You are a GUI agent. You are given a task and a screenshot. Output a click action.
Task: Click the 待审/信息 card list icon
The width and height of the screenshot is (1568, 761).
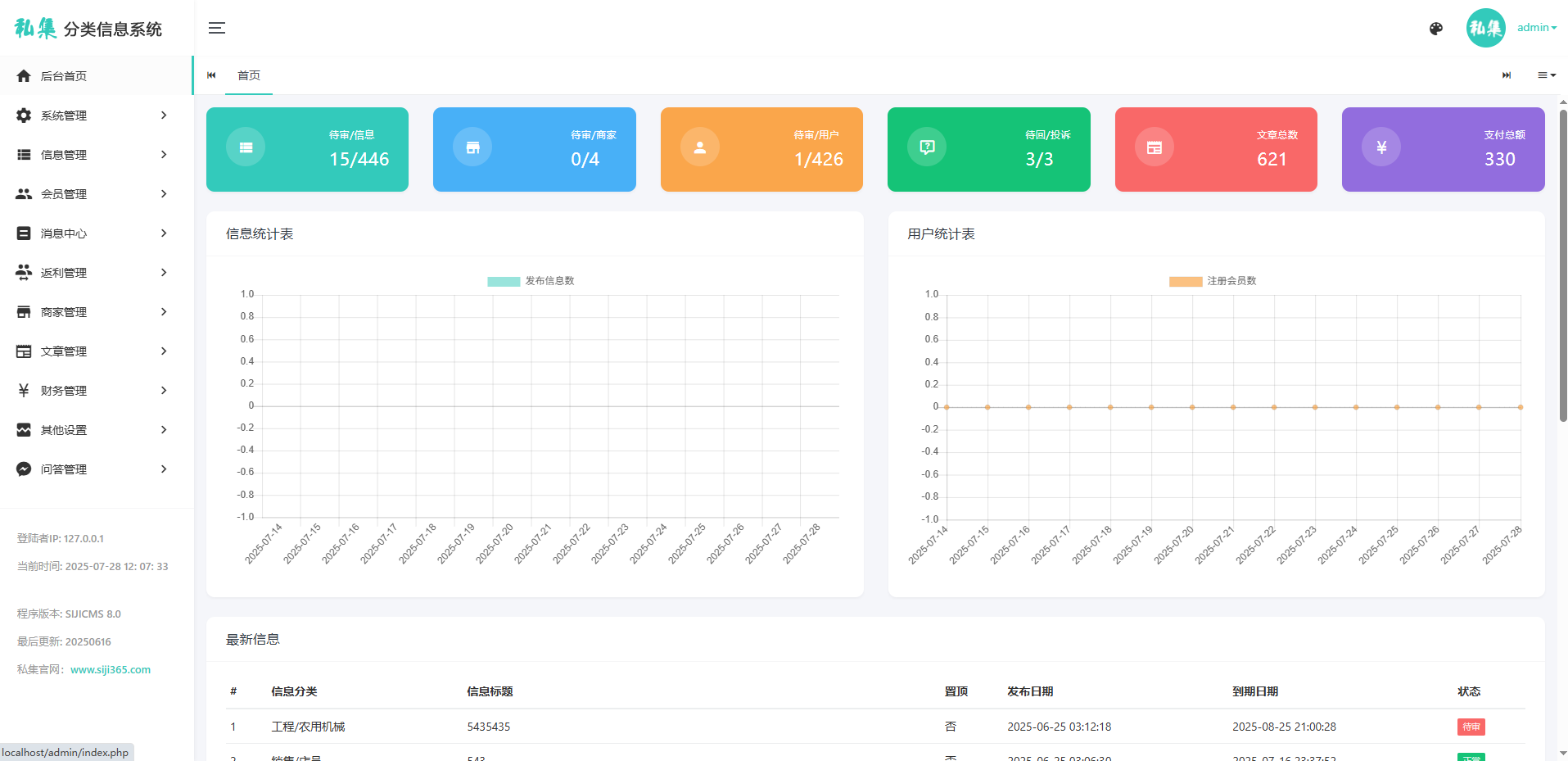tap(246, 147)
